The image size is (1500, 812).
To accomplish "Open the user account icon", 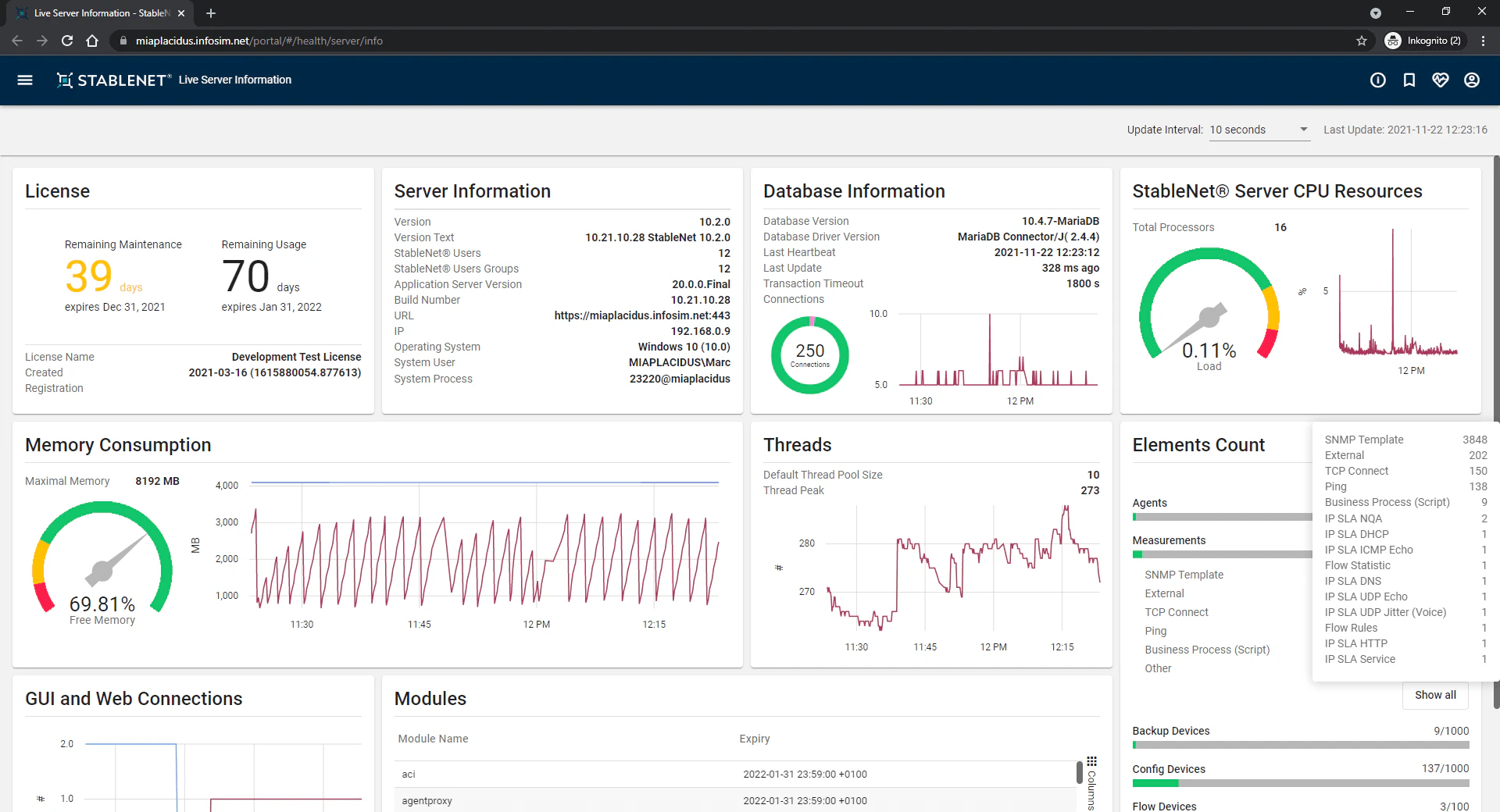I will (1472, 80).
